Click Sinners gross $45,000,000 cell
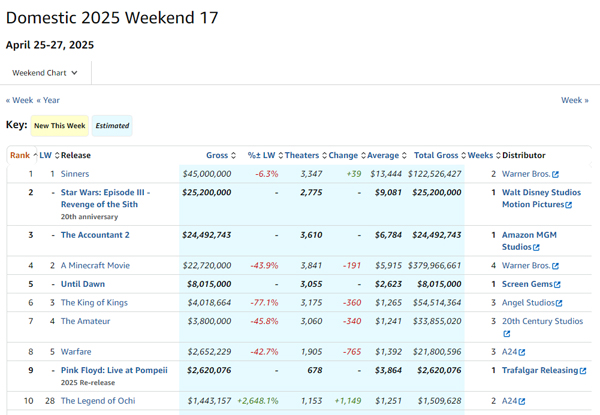Viewport: 600px width, 415px height. pyautogui.click(x=207, y=174)
